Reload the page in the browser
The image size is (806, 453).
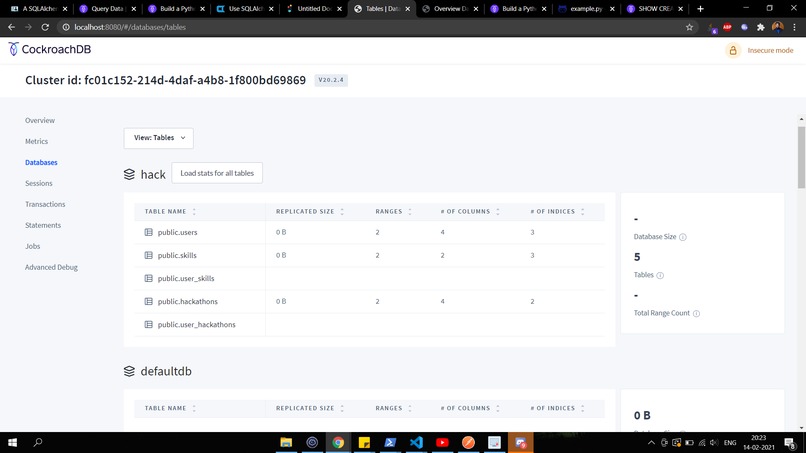point(45,27)
